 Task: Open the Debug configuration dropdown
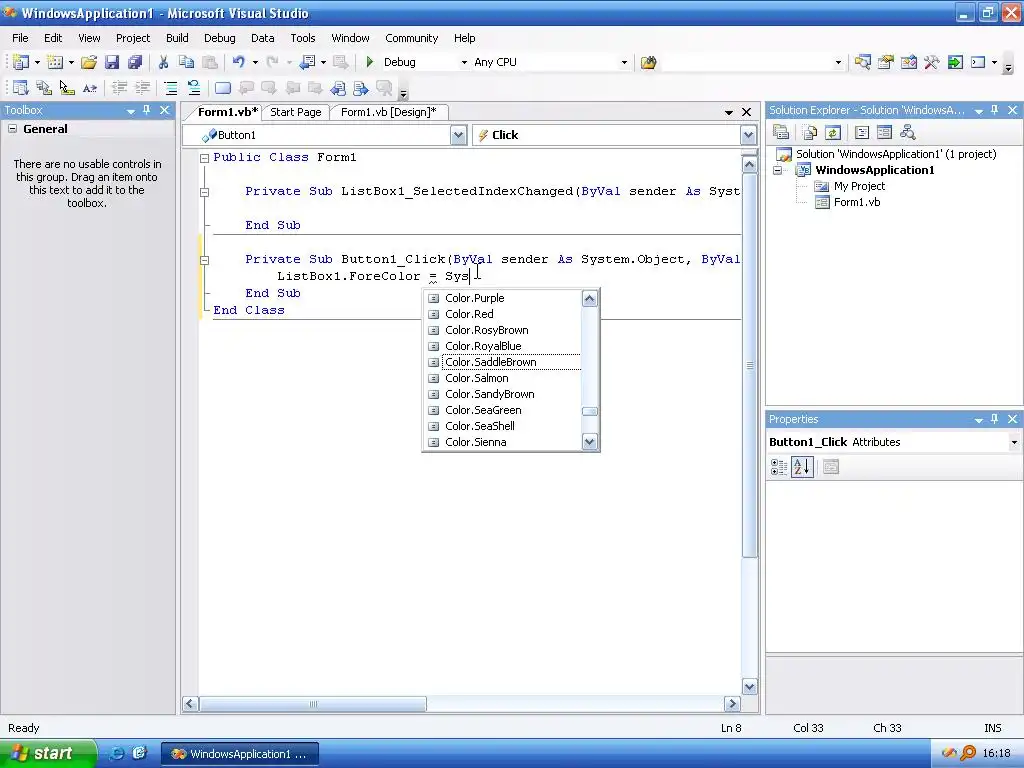(x=464, y=63)
